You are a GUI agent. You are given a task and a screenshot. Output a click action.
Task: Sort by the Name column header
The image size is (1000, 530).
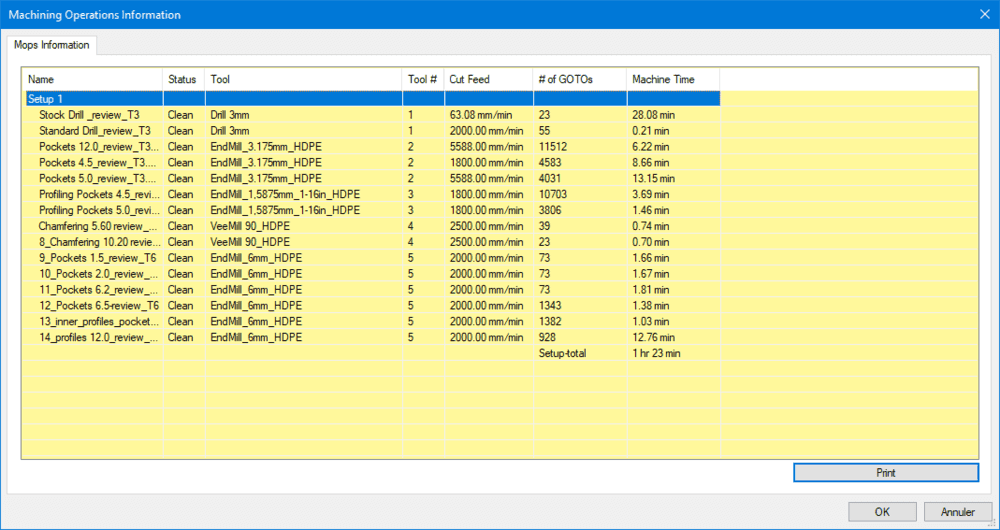(92, 80)
